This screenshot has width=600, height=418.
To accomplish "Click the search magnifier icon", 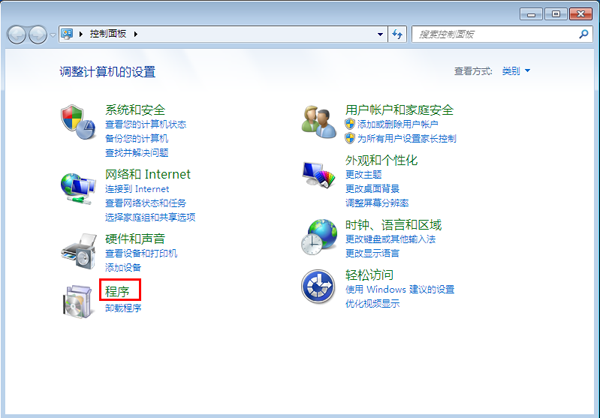I will (584, 34).
